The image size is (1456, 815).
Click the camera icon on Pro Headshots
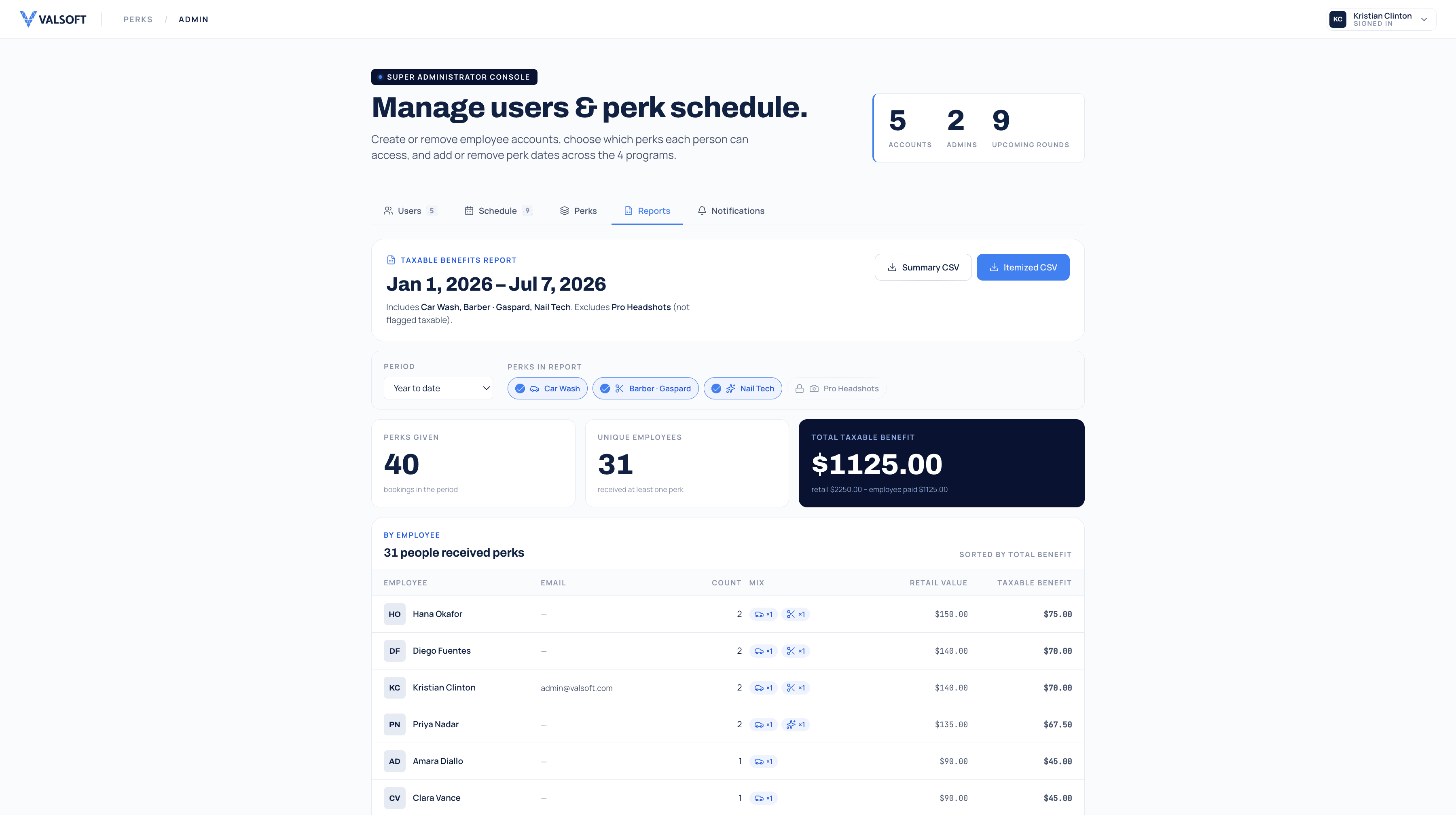[x=814, y=388]
